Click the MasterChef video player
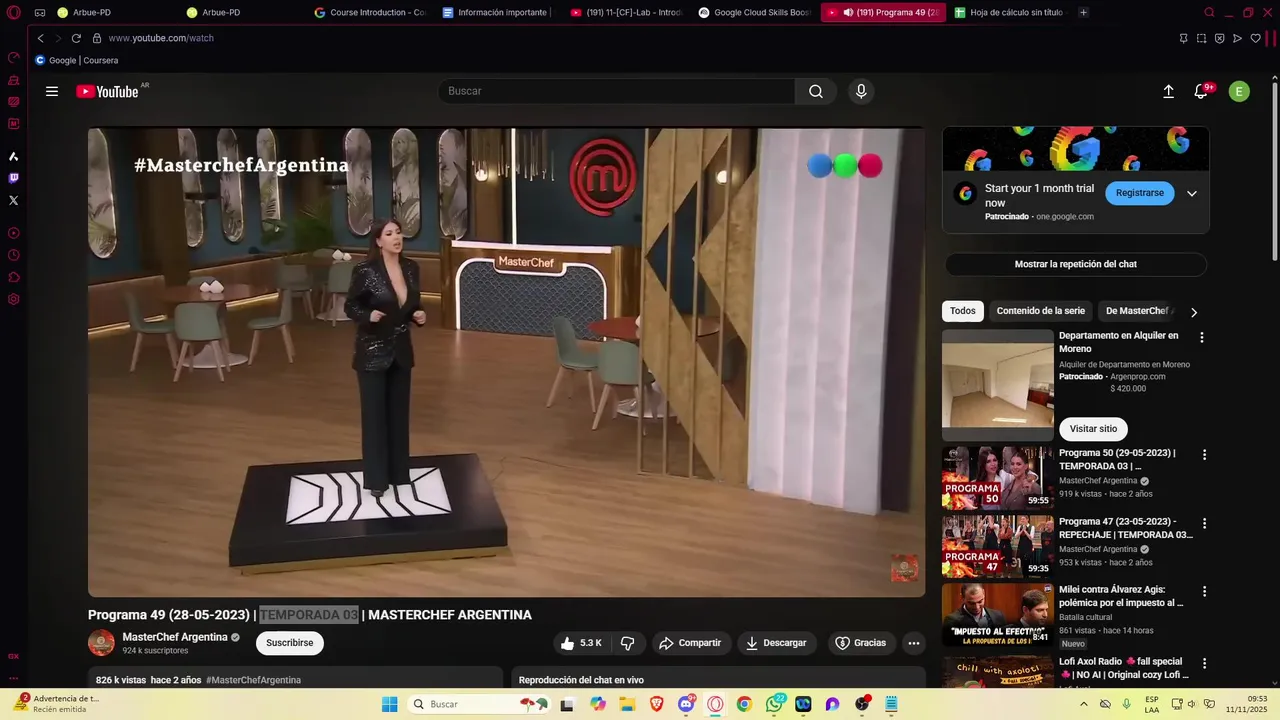Viewport: 1280px width, 720px height. coord(506,362)
